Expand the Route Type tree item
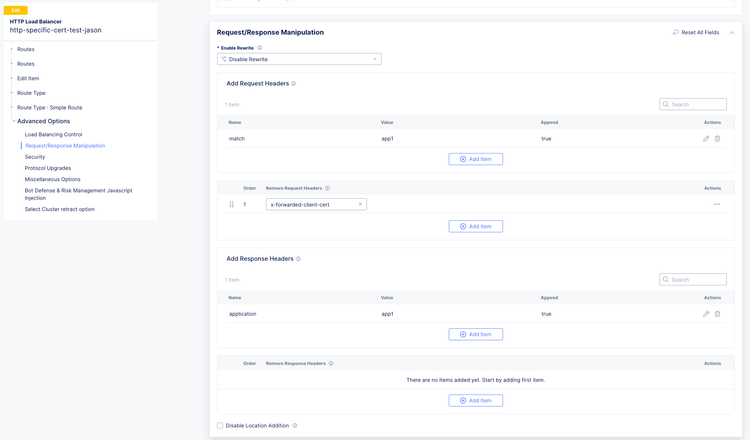This screenshot has height=440, width=750. [12, 93]
